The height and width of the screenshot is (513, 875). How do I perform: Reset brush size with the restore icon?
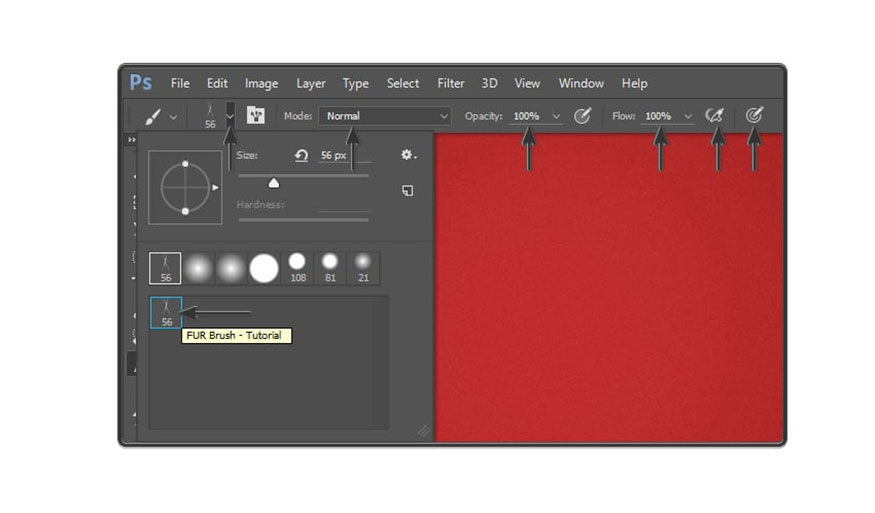tap(301, 156)
